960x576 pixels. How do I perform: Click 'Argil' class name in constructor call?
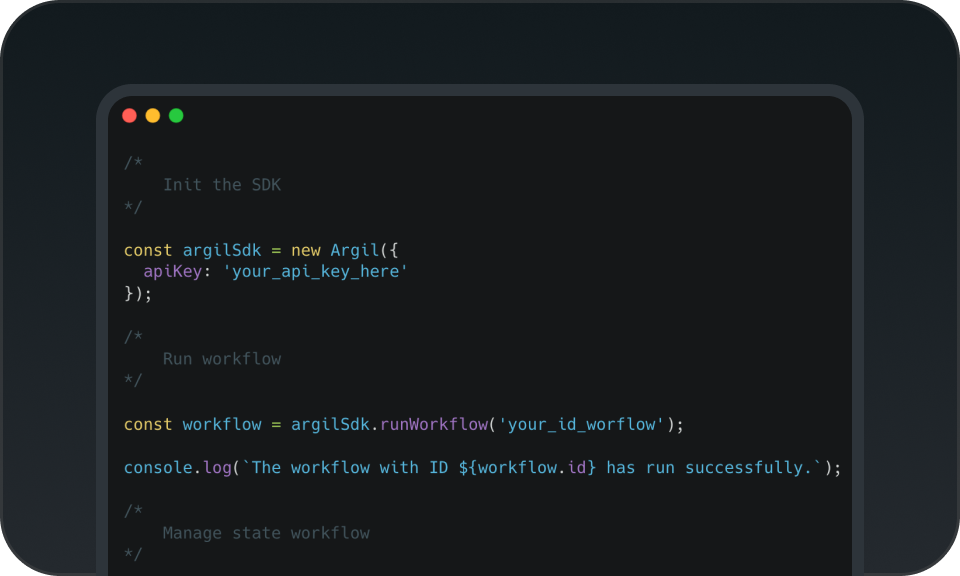point(354,250)
